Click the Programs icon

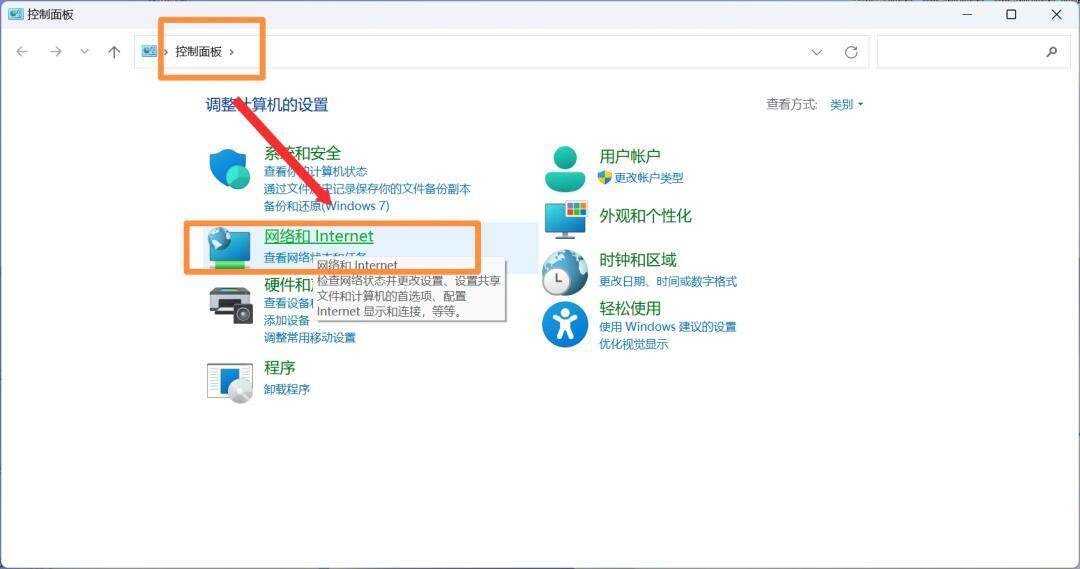click(230, 383)
